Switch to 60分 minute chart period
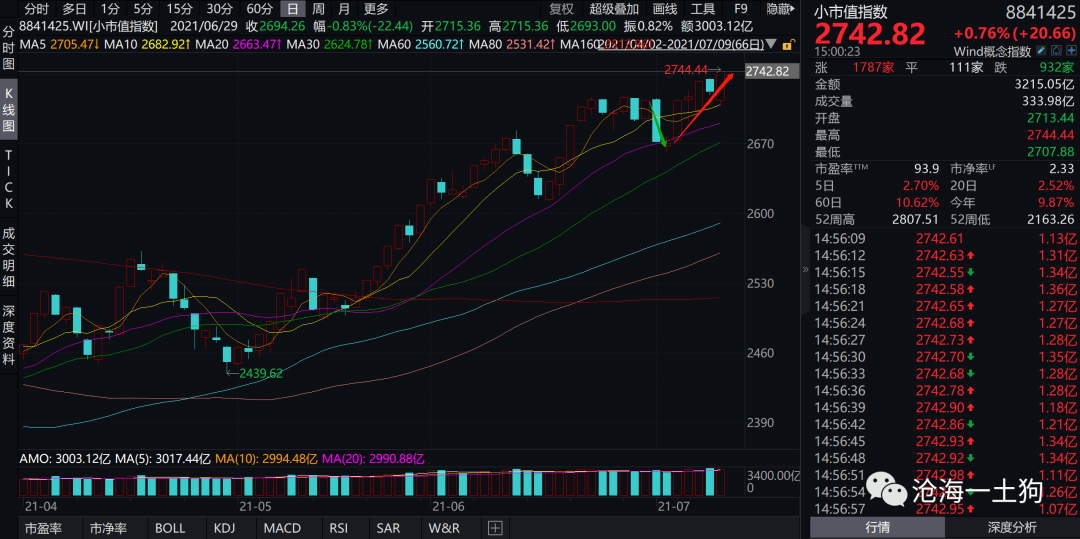Viewport: 1080px width, 539px height. tap(259, 9)
